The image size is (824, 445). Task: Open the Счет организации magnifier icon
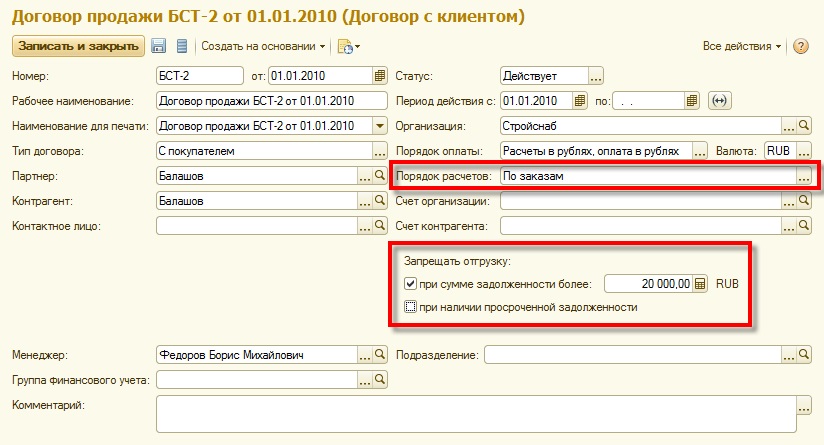(804, 201)
